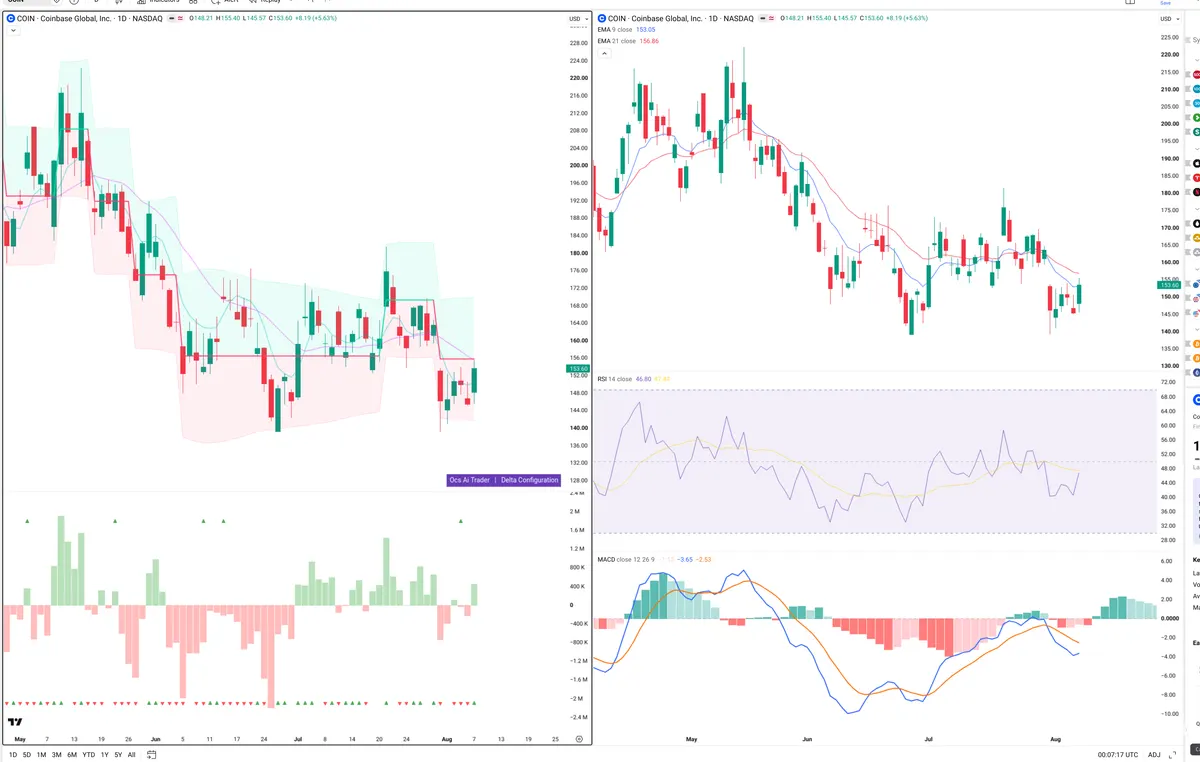Click the 00:07:17 UTC clock
The image size is (1200, 762).
click(1117, 755)
